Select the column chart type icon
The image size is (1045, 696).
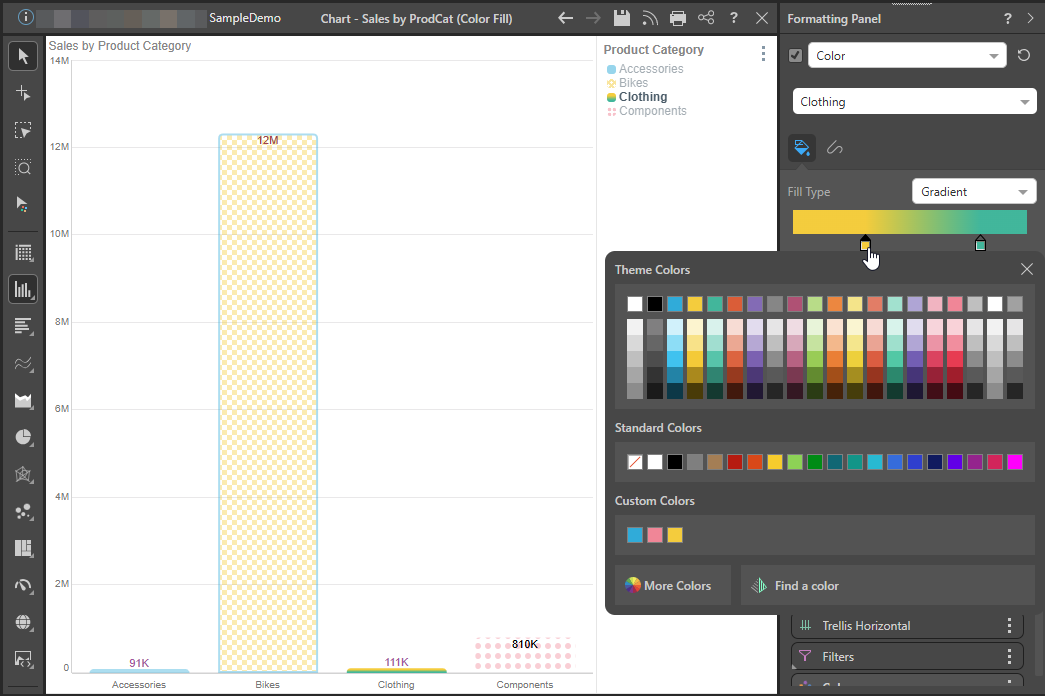[23, 290]
